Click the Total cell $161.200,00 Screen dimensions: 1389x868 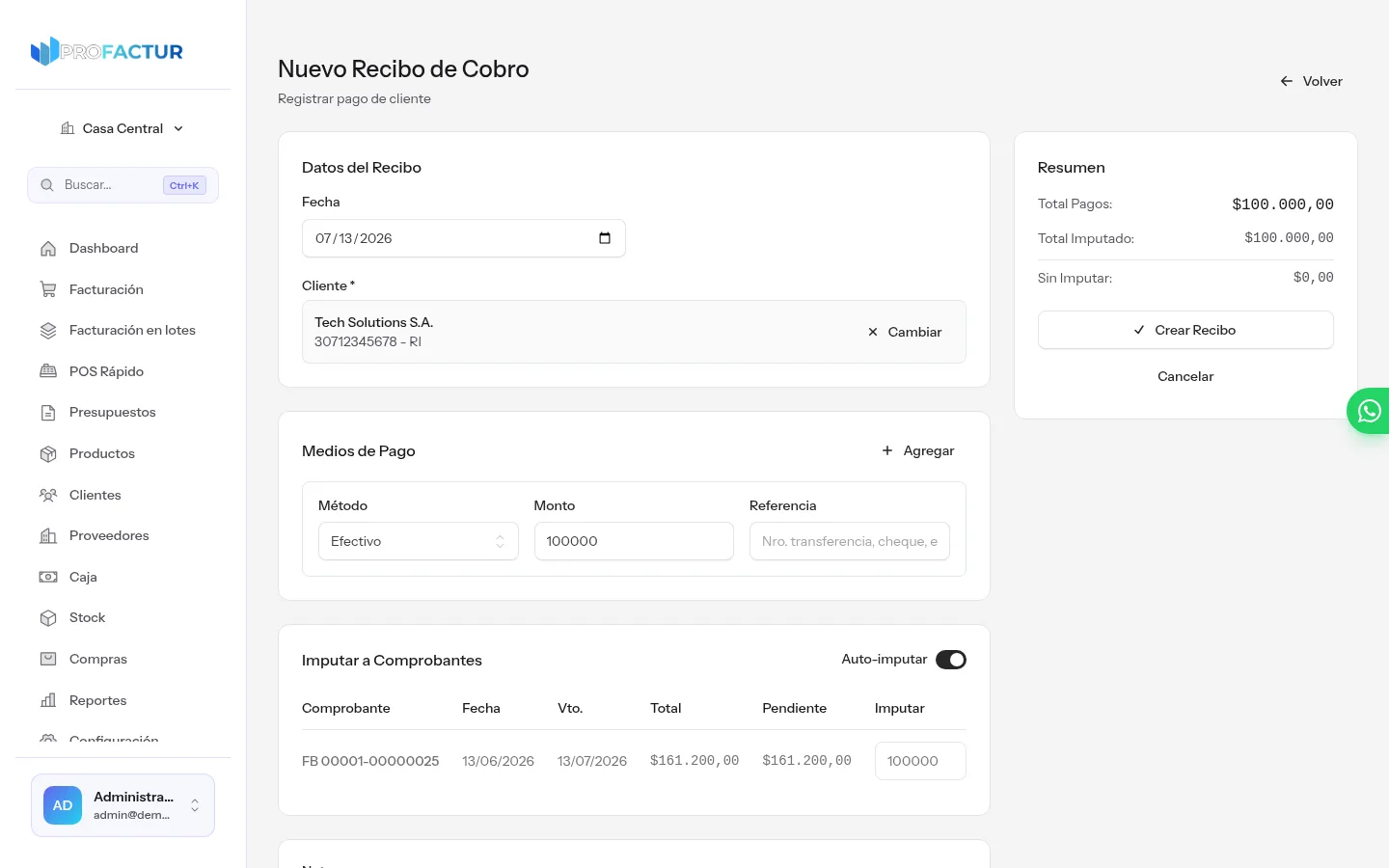[x=694, y=761]
